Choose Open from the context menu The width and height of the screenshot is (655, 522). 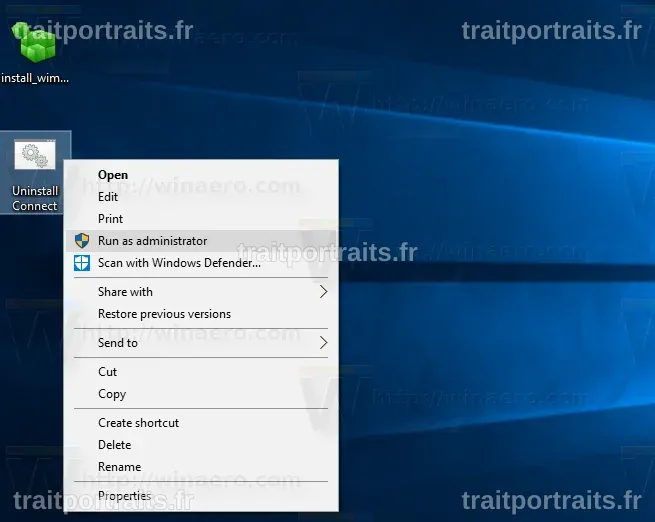click(x=202, y=175)
